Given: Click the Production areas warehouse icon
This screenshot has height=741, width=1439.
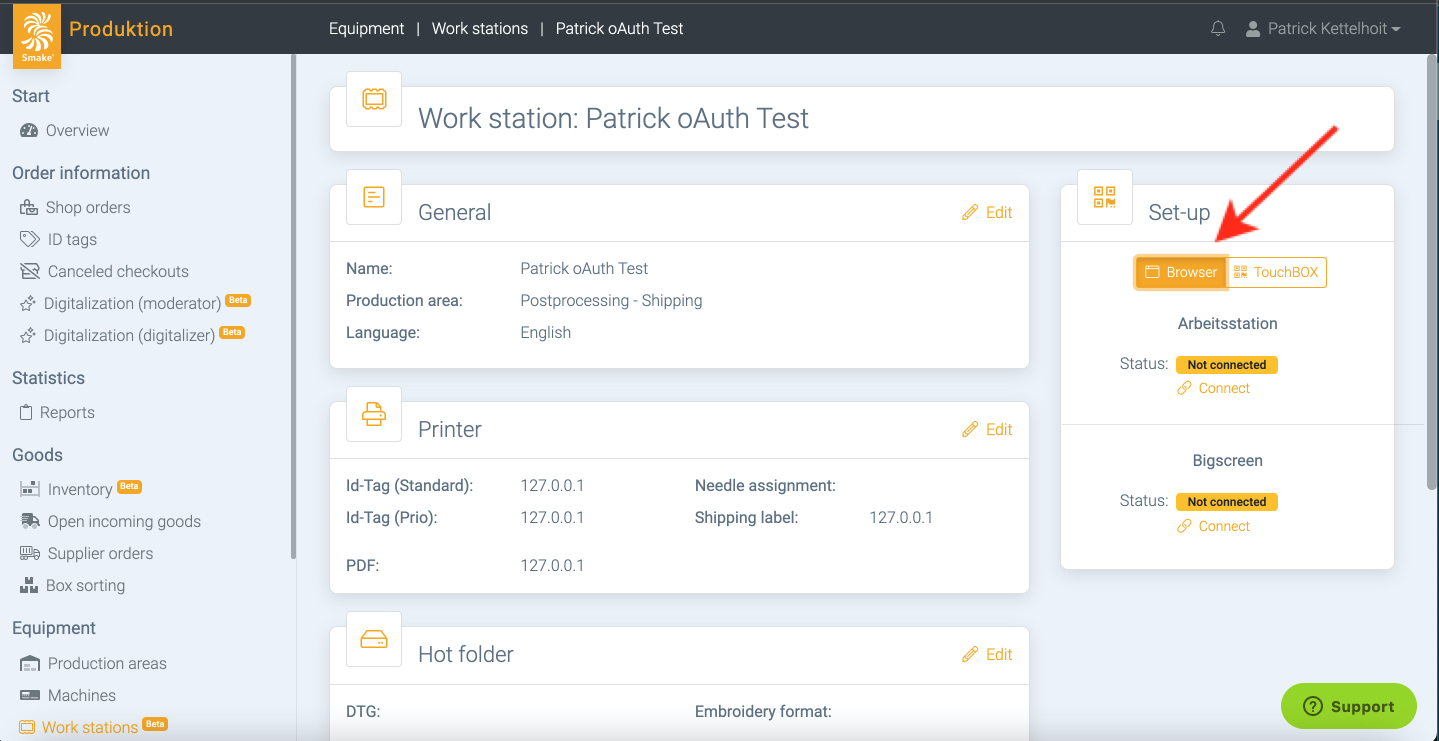Looking at the screenshot, I should [30, 664].
